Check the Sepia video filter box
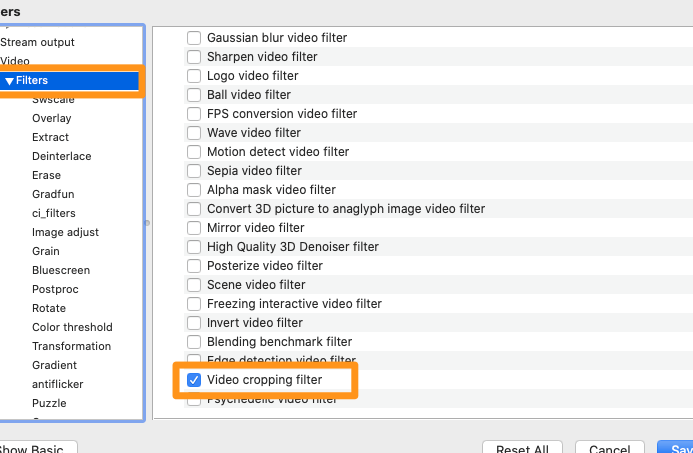This screenshot has width=693, height=453. (x=194, y=171)
